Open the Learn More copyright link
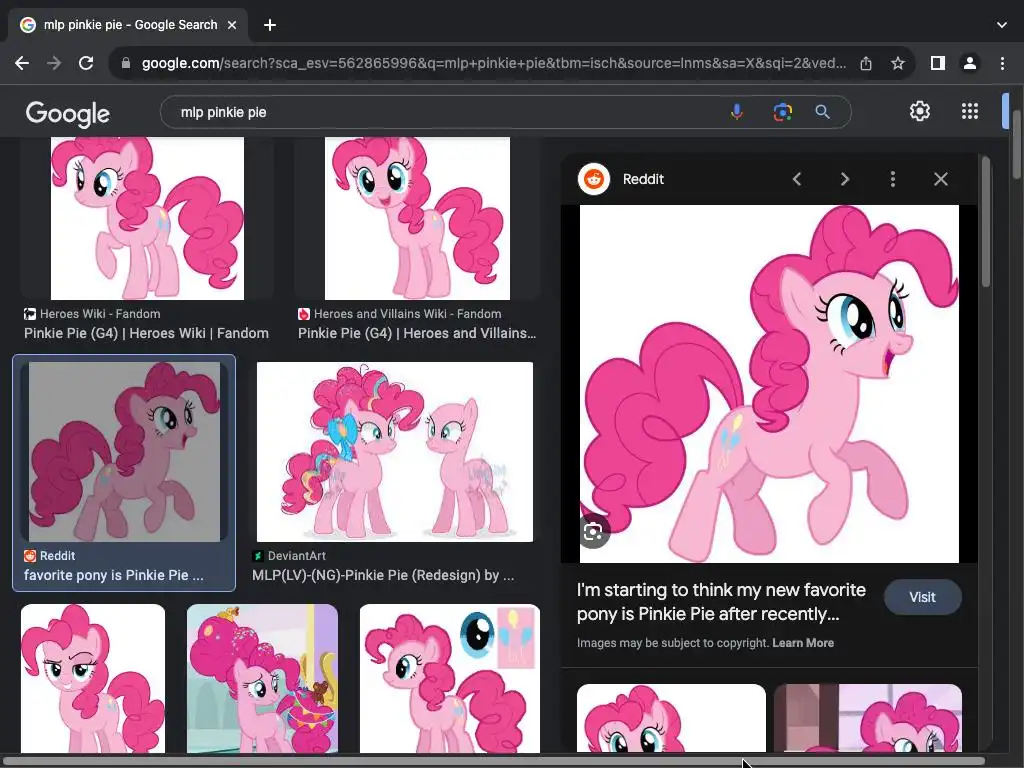This screenshot has width=1024, height=768. tap(803, 643)
